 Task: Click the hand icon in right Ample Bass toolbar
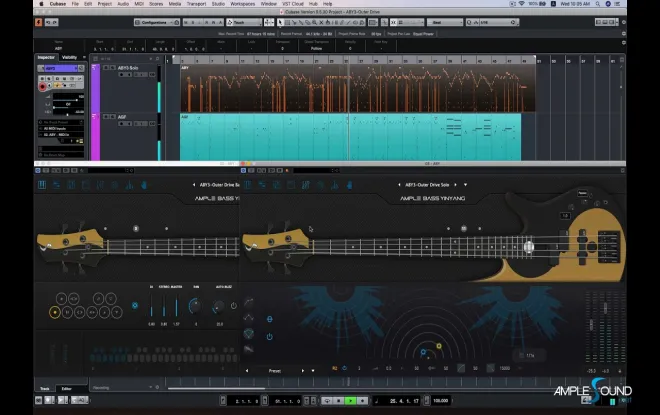click(x=349, y=185)
